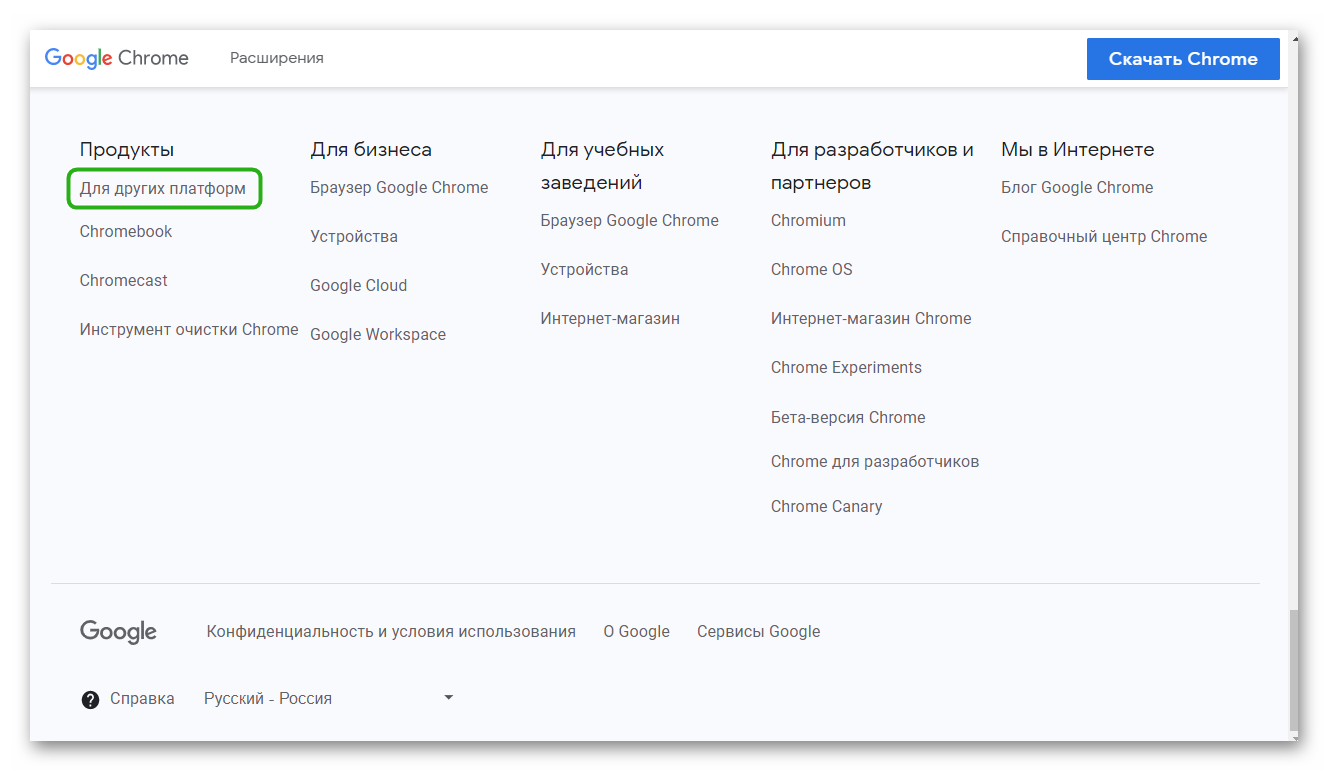Click the Для учебных заведений heading

[603, 166]
